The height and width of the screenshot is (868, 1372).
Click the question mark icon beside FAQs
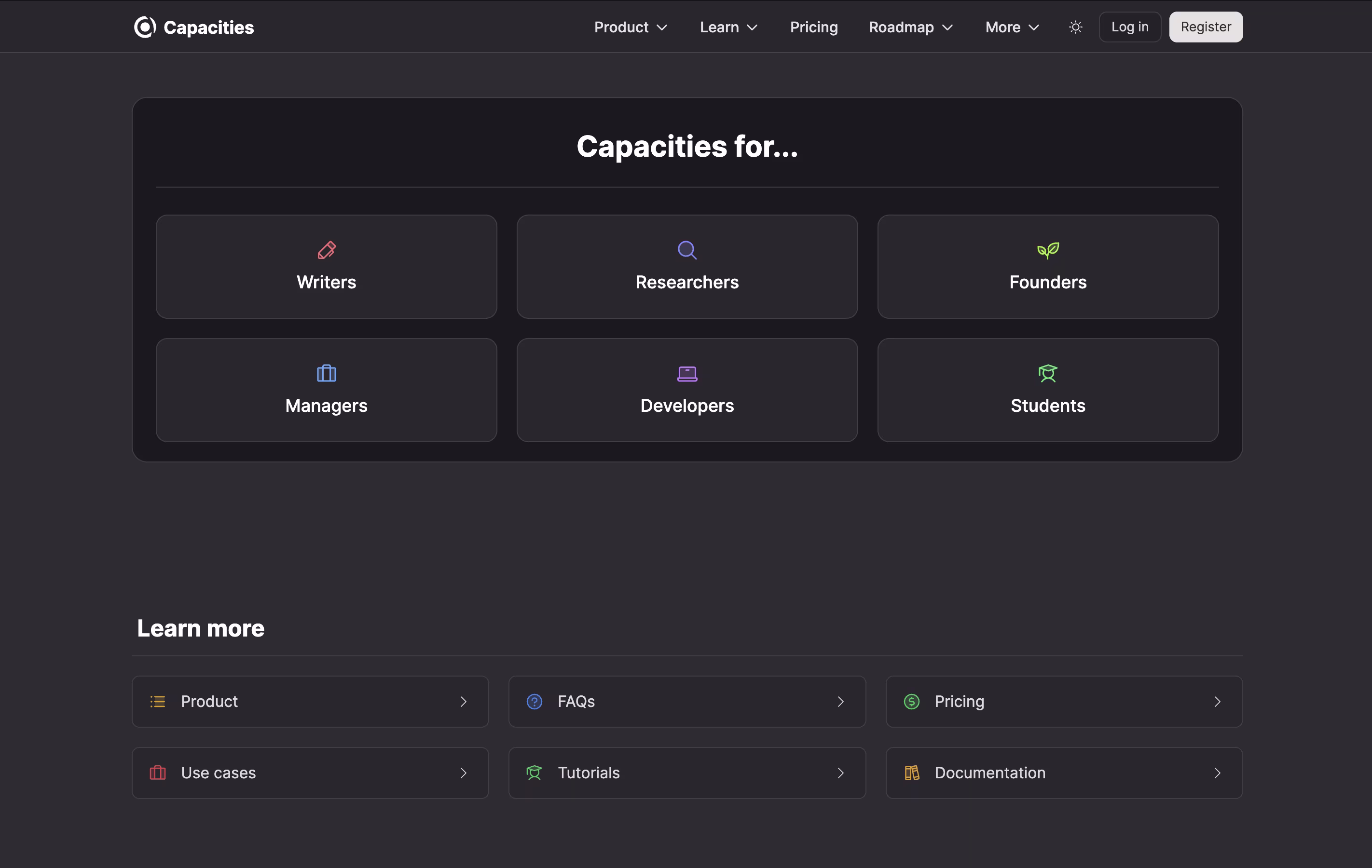(x=535, y=702)
